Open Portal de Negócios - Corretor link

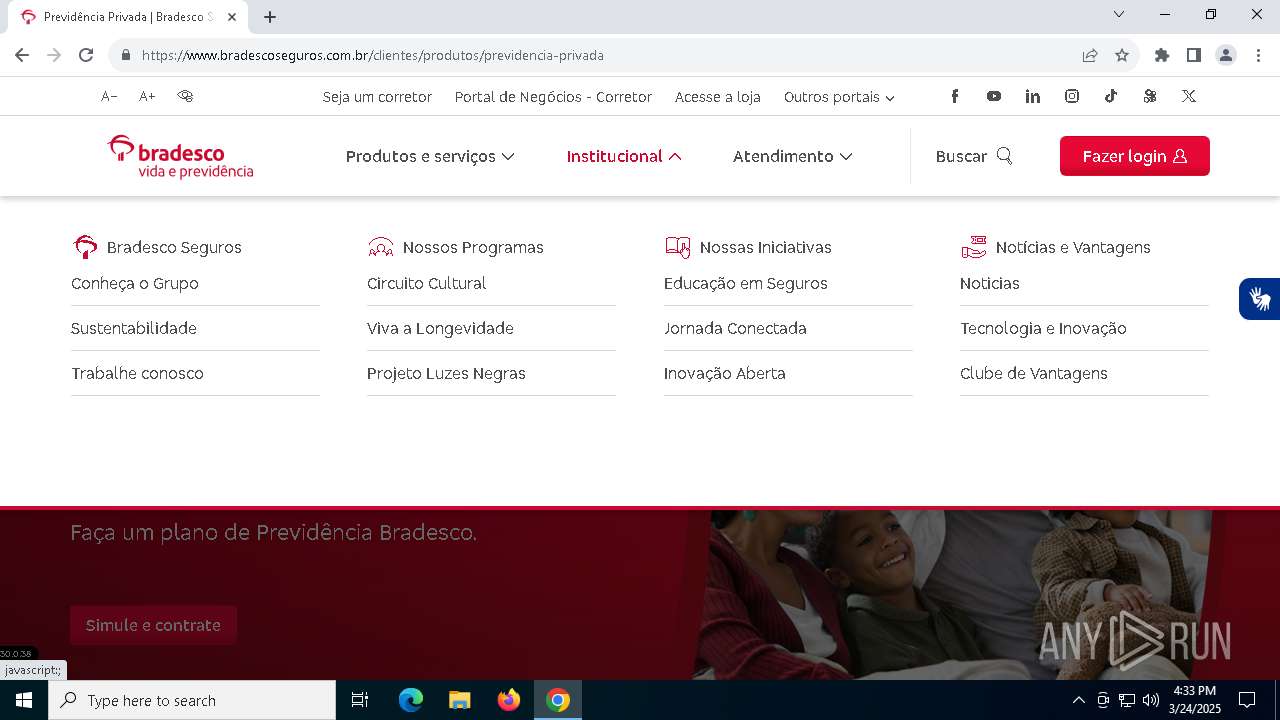553,97
